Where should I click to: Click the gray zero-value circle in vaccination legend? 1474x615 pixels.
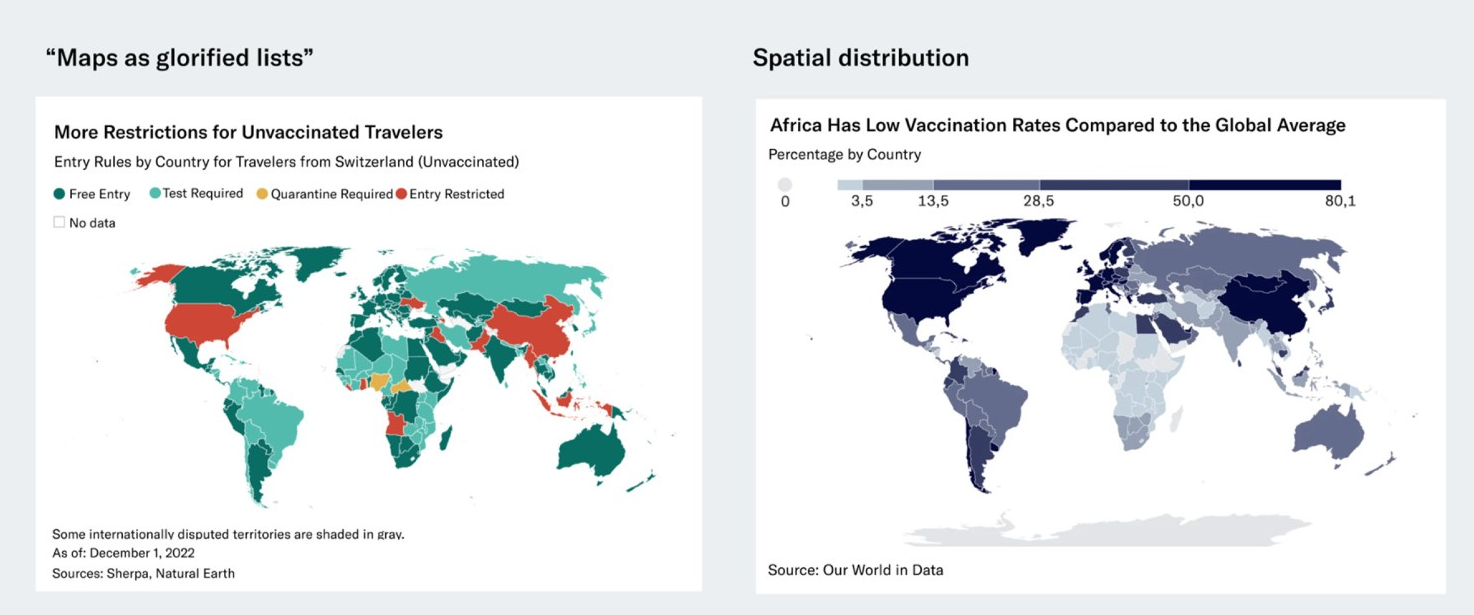785,185
